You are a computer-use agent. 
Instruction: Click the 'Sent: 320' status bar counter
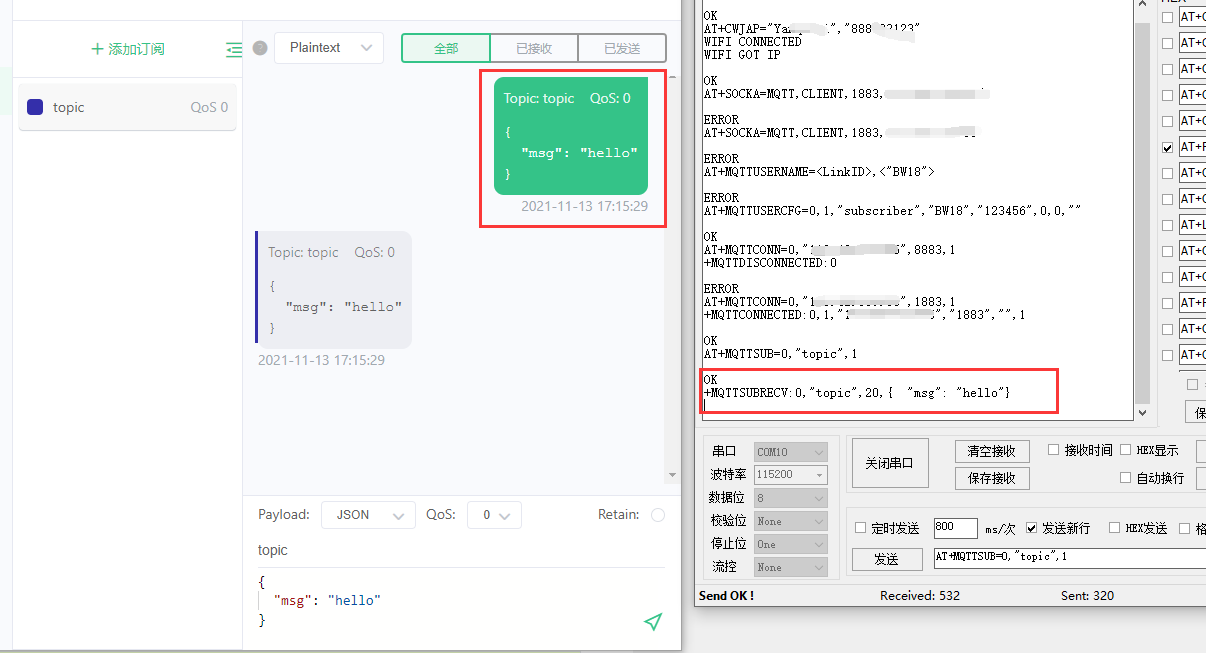[x=1088, y=596]
